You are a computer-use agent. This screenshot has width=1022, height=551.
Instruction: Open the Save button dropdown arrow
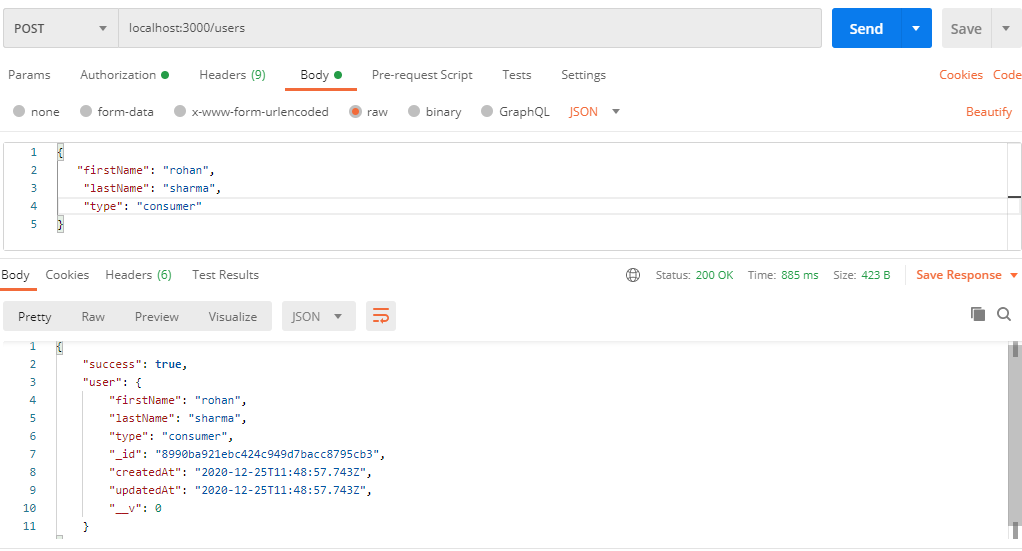(x=1006, y=29)
